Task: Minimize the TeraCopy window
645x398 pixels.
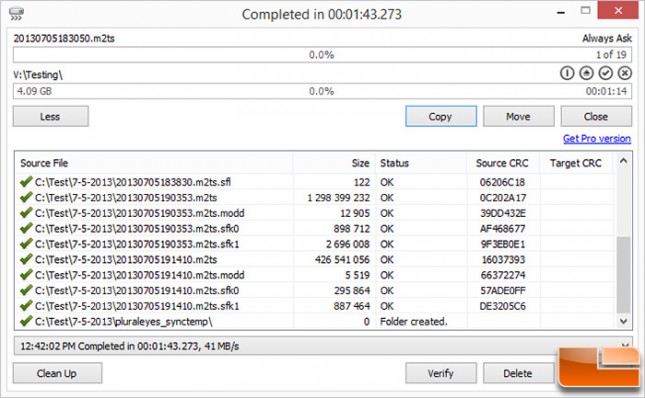Action: [561, 12]
